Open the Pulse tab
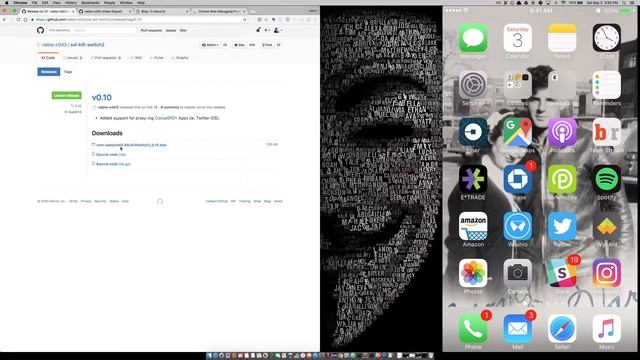This screenshot has width=640, height=360. pyautogui.click(x=157, y=58)
